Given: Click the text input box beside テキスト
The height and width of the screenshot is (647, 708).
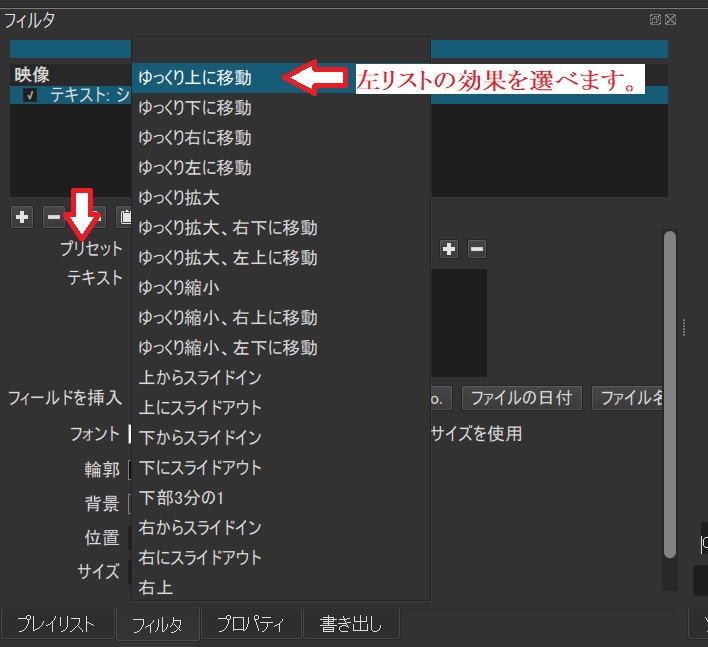Looking at the screenshot, I should [459, 323].
